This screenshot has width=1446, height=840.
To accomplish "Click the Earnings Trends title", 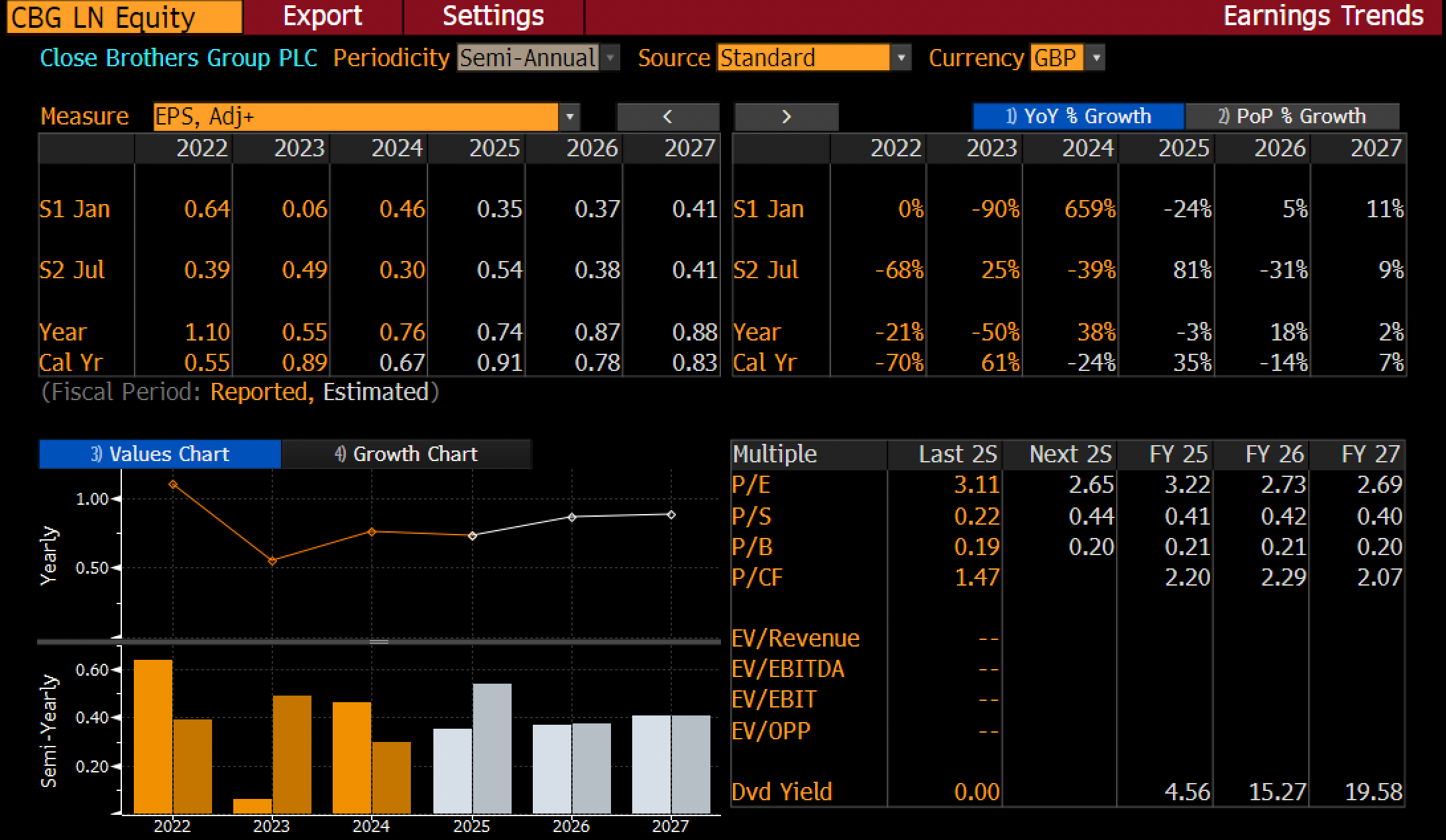I will (x=1323, y=16).
